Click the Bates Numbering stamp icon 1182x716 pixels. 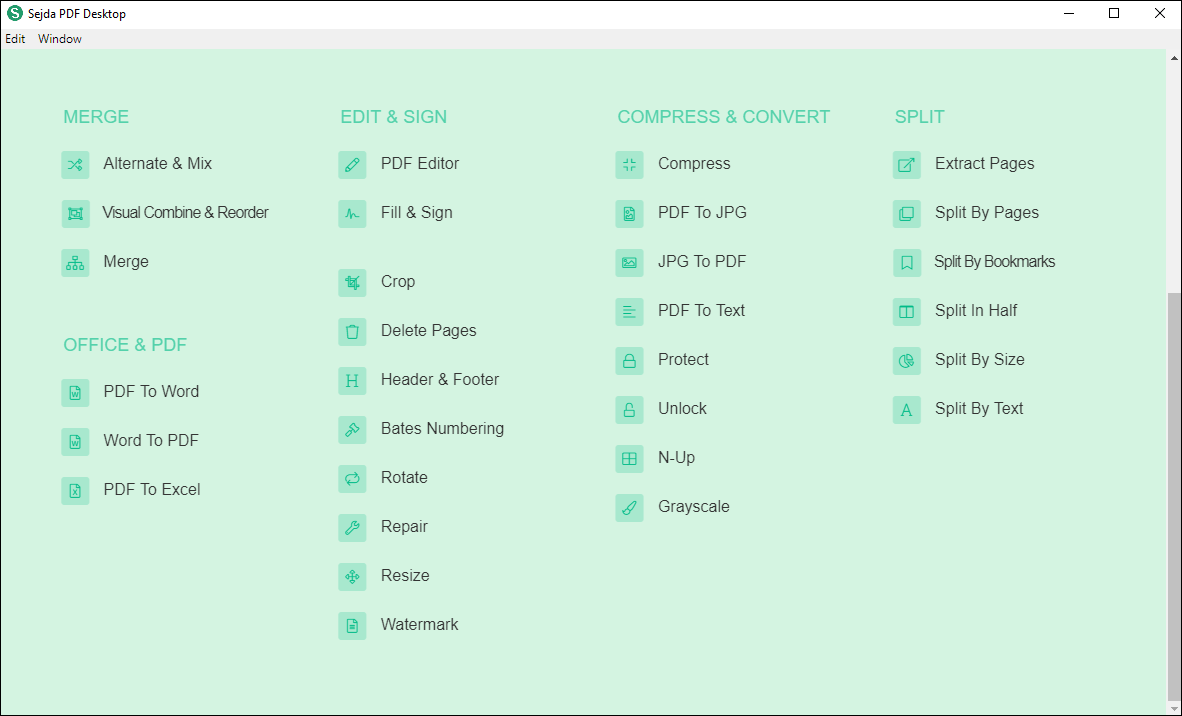pos(352,429)
